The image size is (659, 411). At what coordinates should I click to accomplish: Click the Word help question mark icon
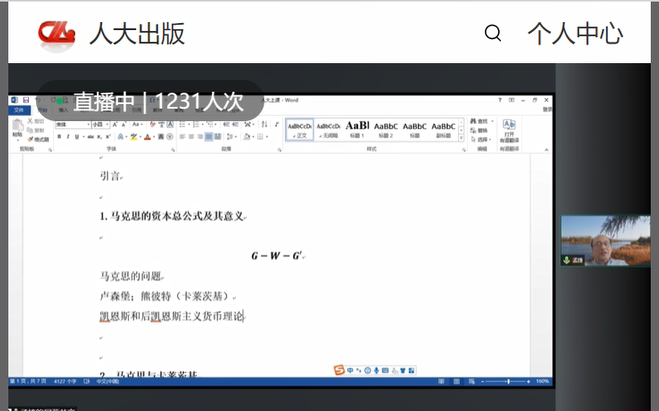coord(500,100)
